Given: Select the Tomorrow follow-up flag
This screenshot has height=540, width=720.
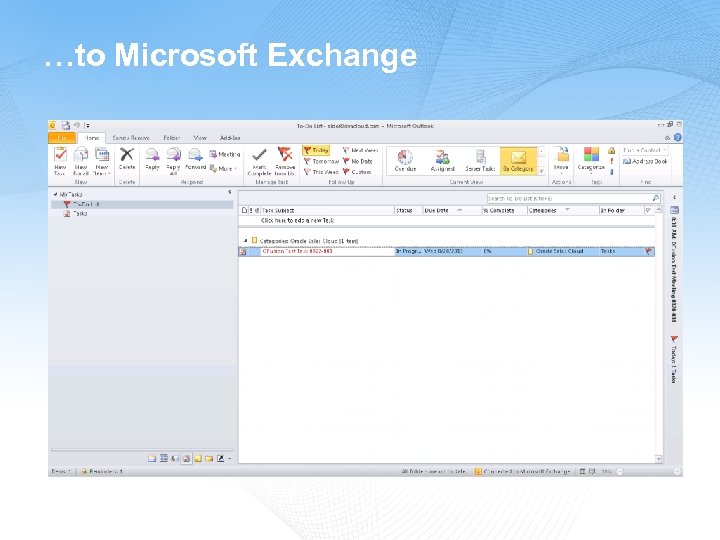Looking at the screenshot, I should pos(321,161).
